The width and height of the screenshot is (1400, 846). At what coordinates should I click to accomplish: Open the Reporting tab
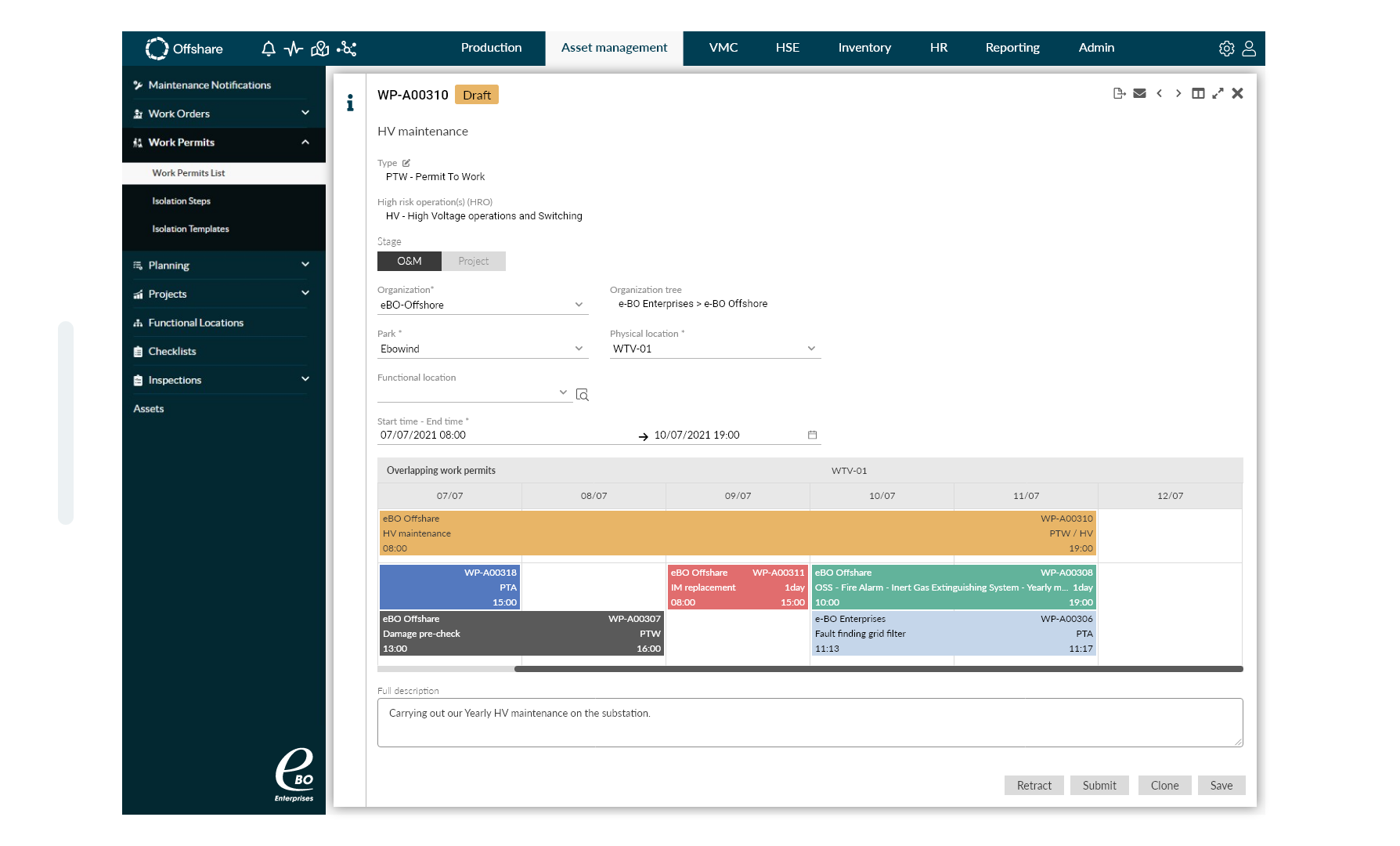1012,48
